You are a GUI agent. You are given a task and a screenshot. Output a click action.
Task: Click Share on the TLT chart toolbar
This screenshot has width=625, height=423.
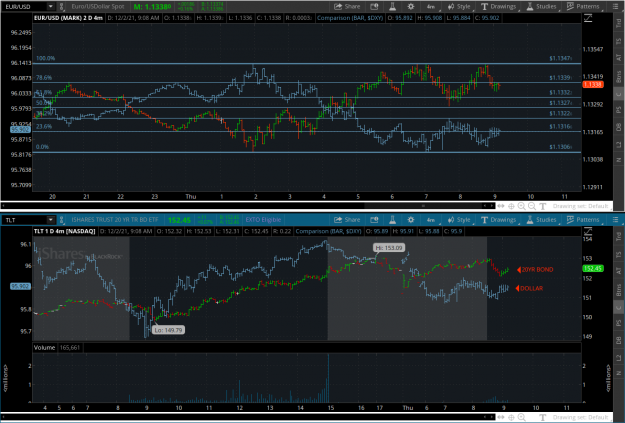point(347,220)
